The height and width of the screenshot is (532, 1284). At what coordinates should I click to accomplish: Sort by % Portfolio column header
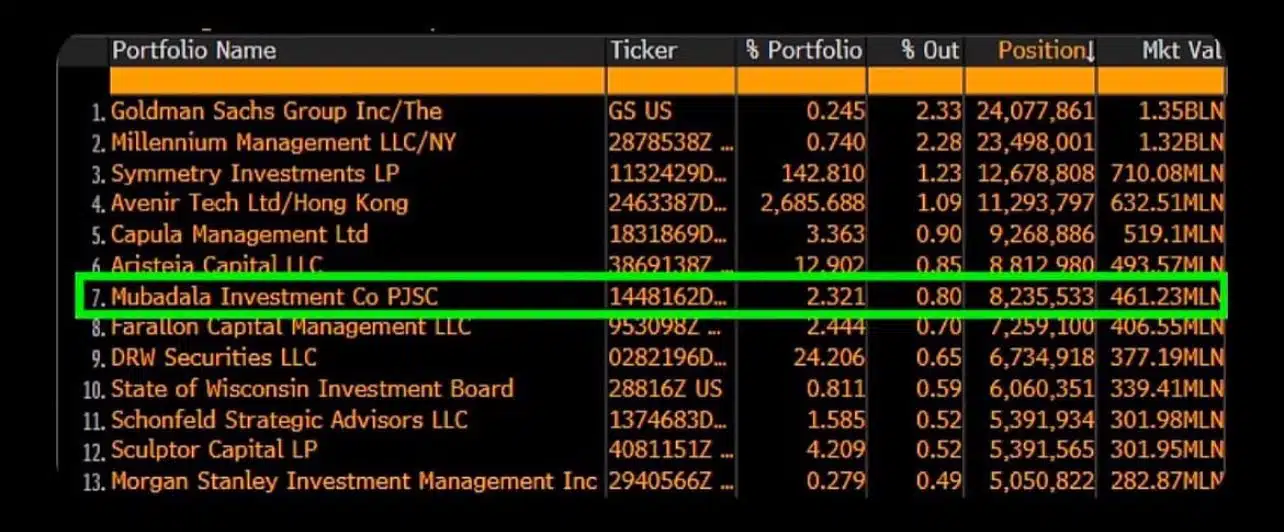(803, 51)
